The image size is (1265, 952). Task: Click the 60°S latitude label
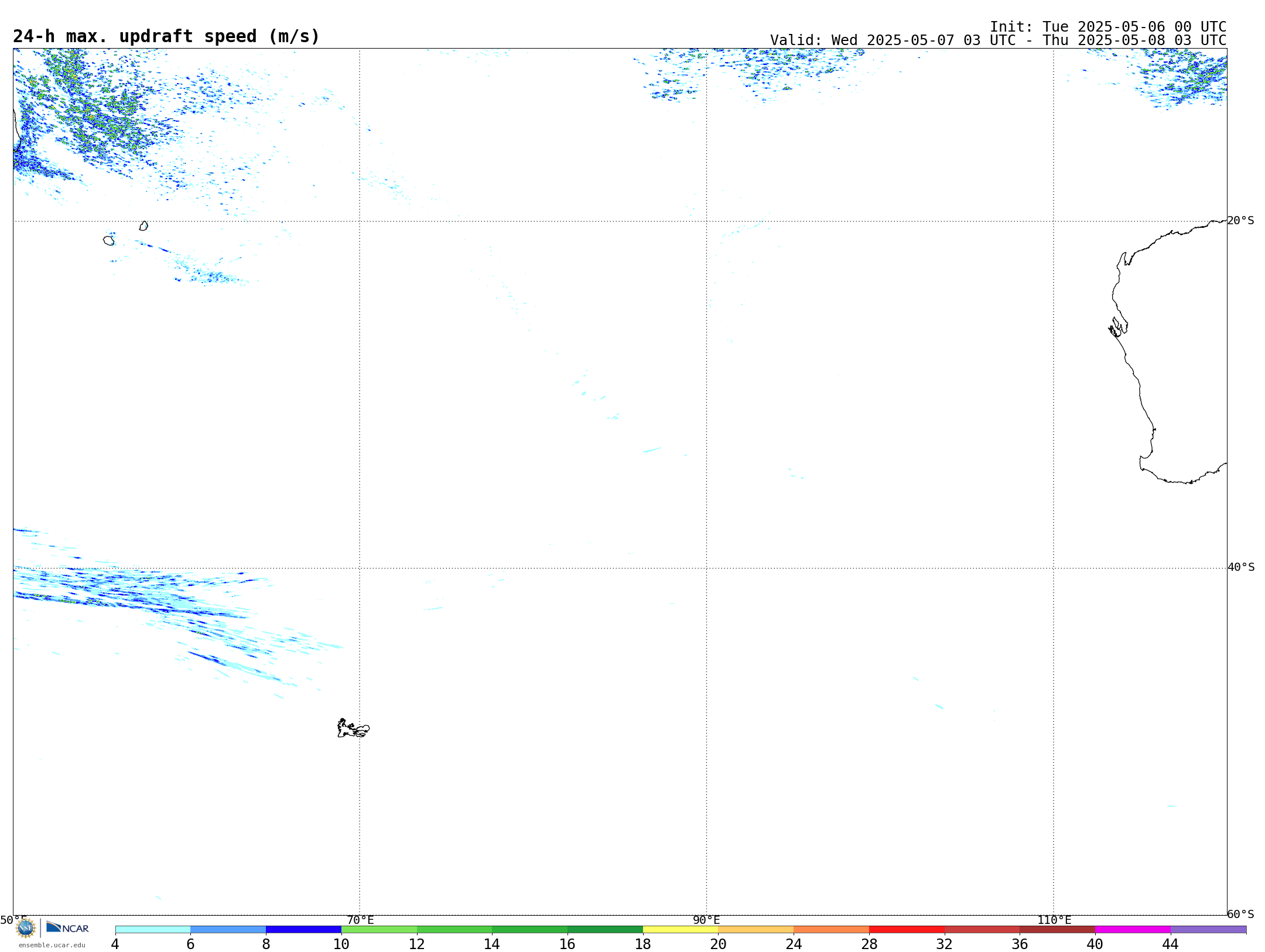(x=1240, y=914)
